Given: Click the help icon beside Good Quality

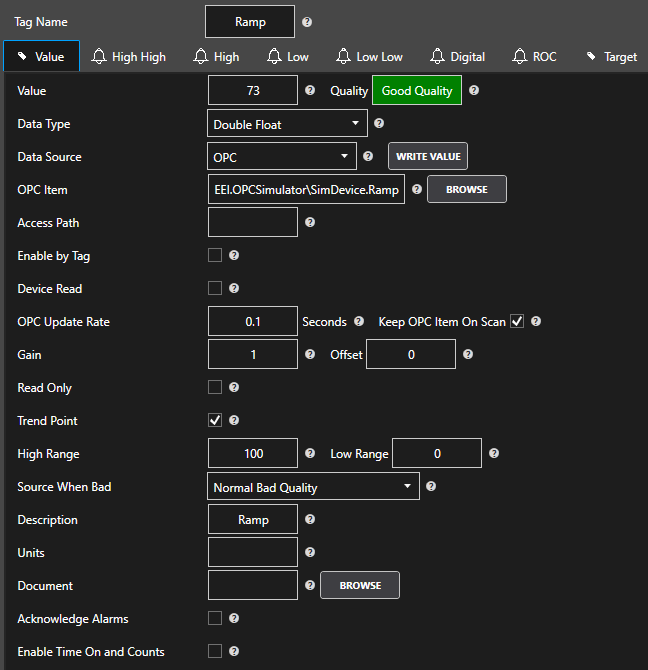Looking at the screenshot, I should pos(474,90).
